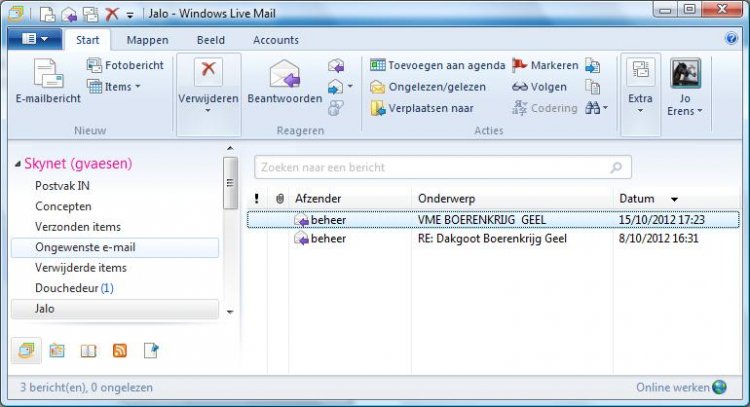
Task: Click the Mail shortcut icon at bottom left
Action: tap(26, 351)
